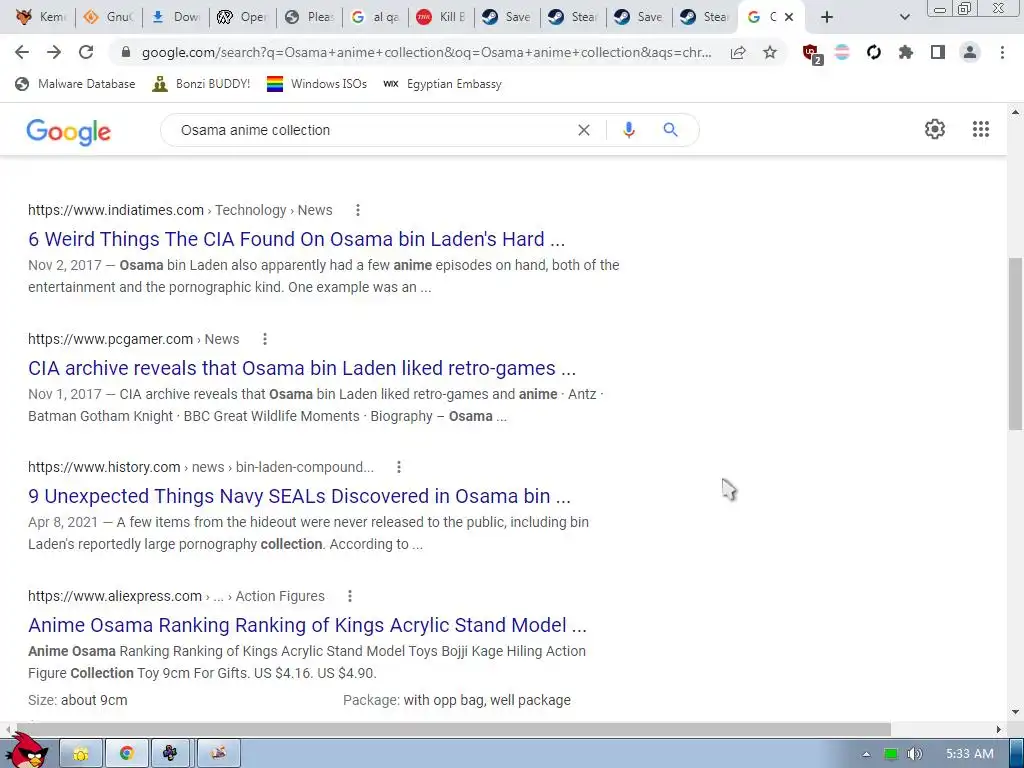Open the Google apps grid
The width and height of the screenshot is (1024, 768).
click(980, 129)
